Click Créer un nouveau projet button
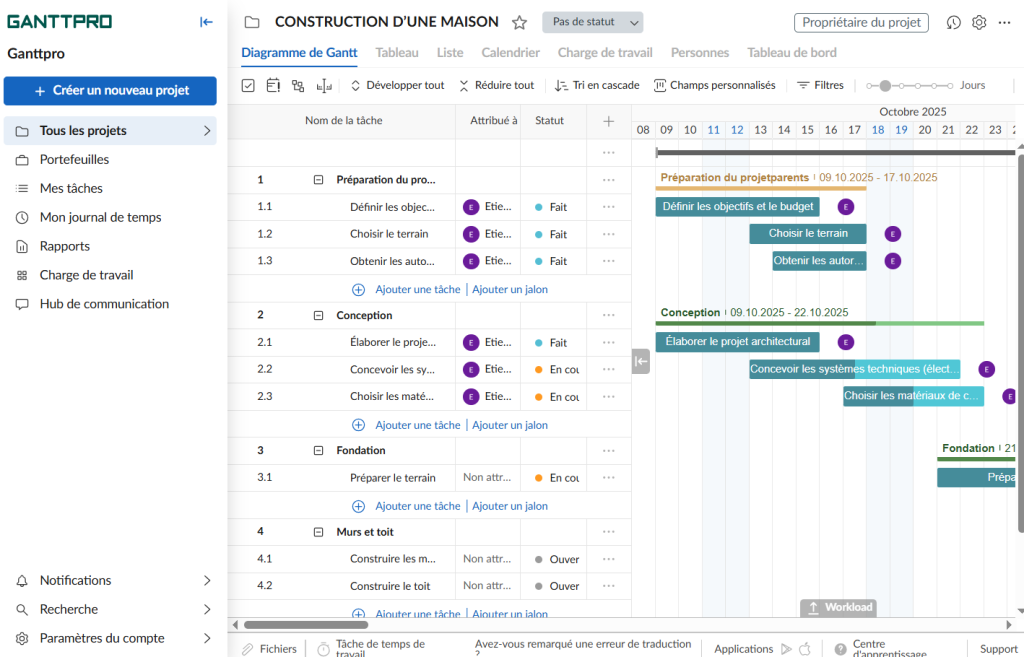The image size is (1024, 657). (110, 90)
